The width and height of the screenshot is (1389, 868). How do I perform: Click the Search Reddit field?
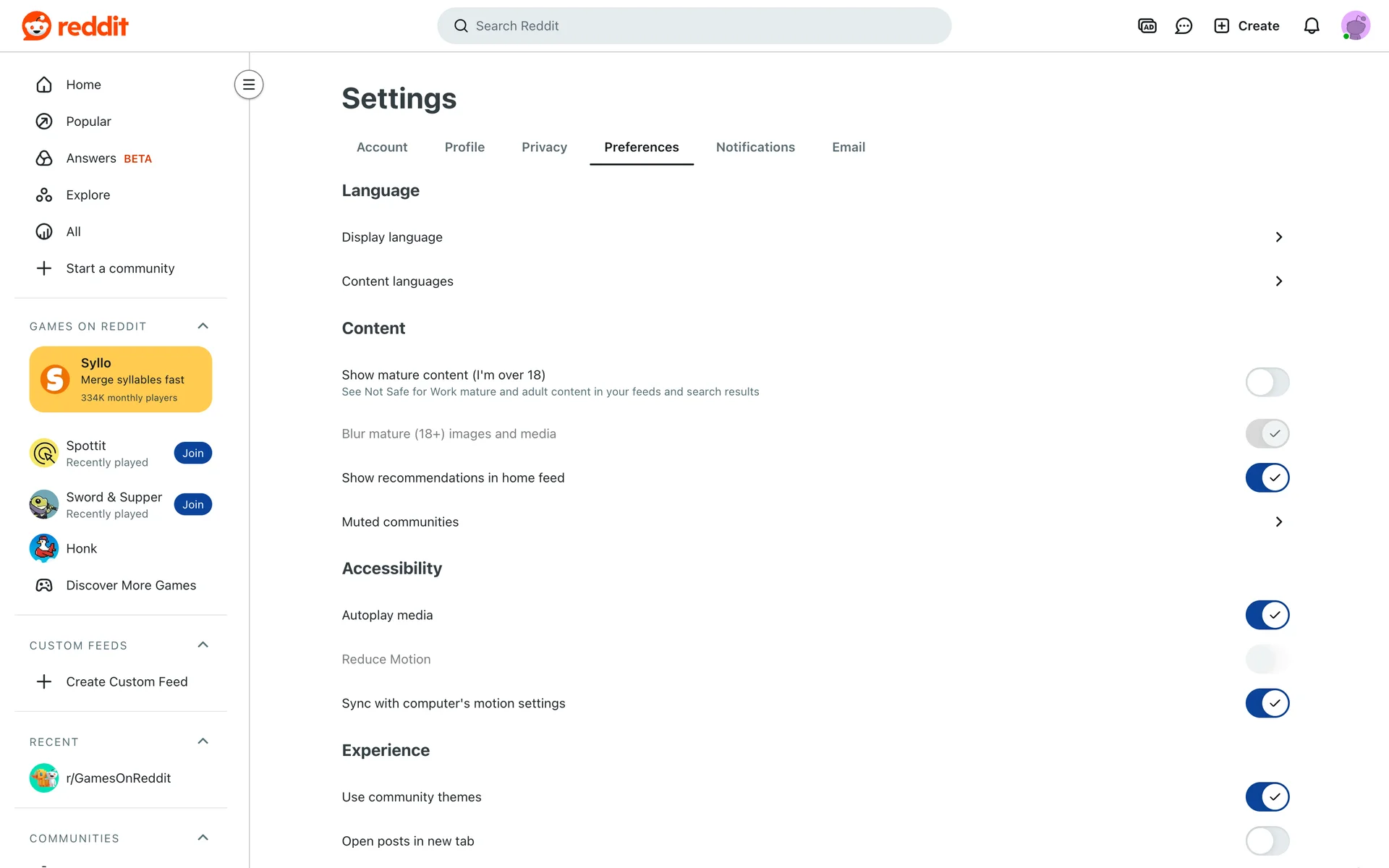tap(694, 26)
